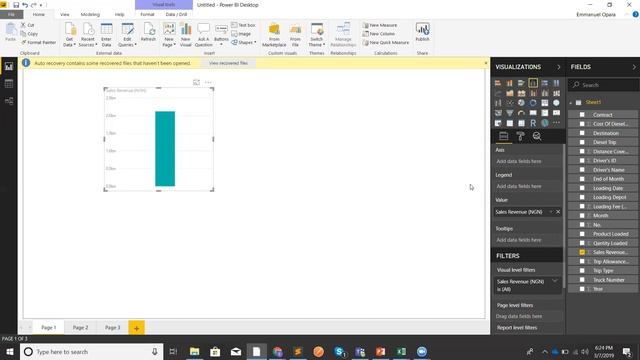Collapse the Fields pane
Image resolution: width=640 pixels, height=360 pixels.
634,67
